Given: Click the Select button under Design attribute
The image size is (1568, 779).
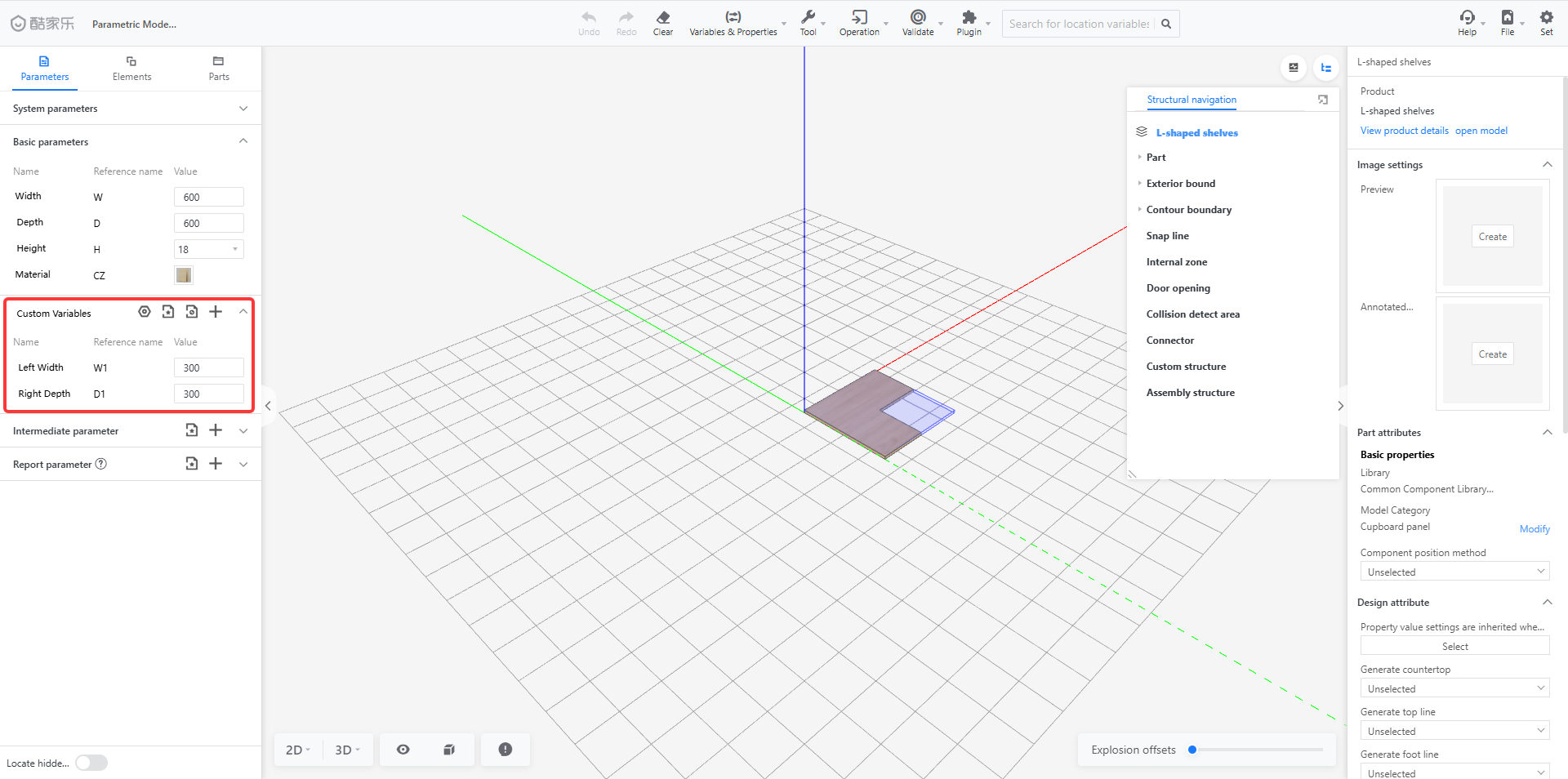Looking at the screenshot, I should click(1454, 646).
